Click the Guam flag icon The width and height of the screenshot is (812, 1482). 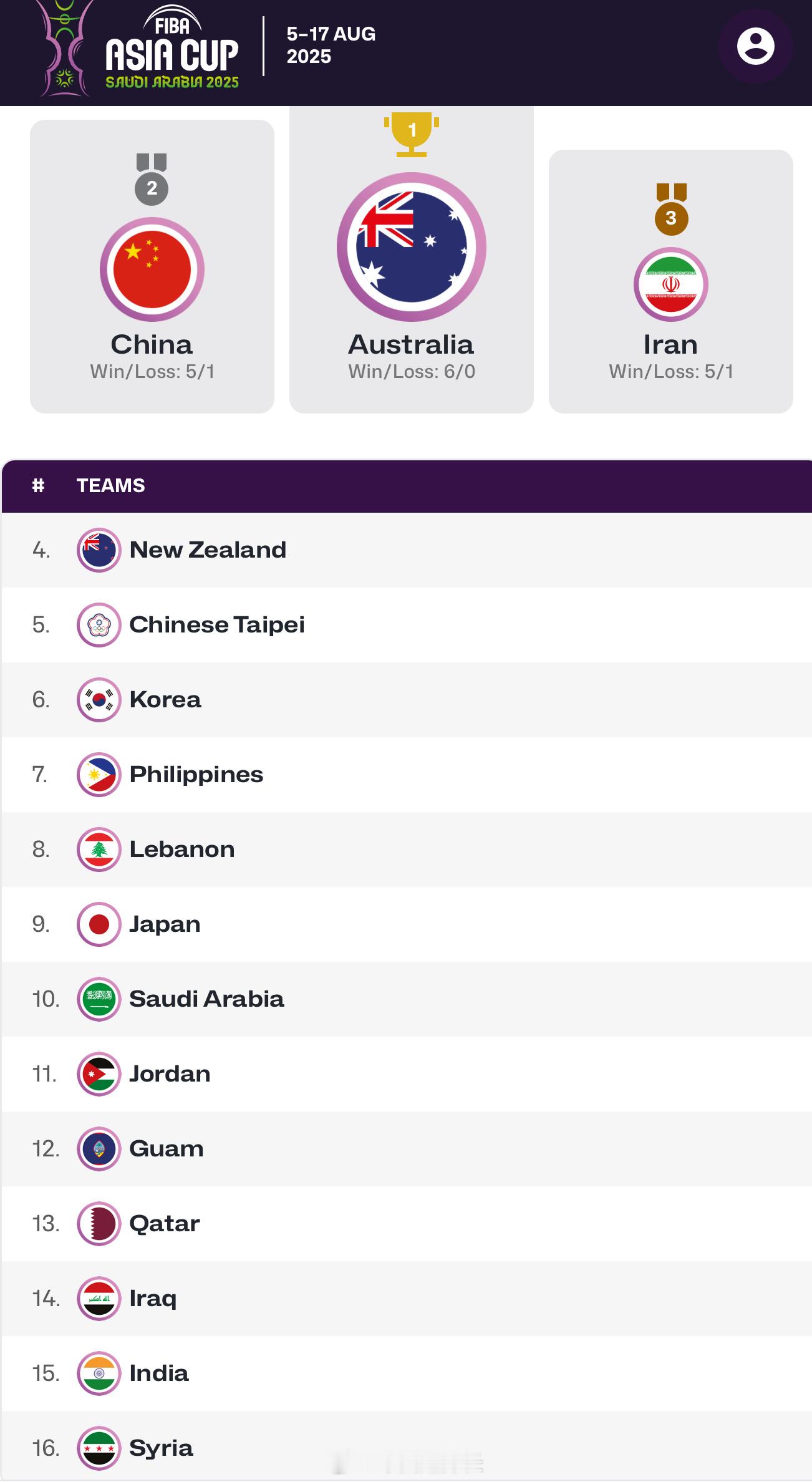click(99, 1149)
